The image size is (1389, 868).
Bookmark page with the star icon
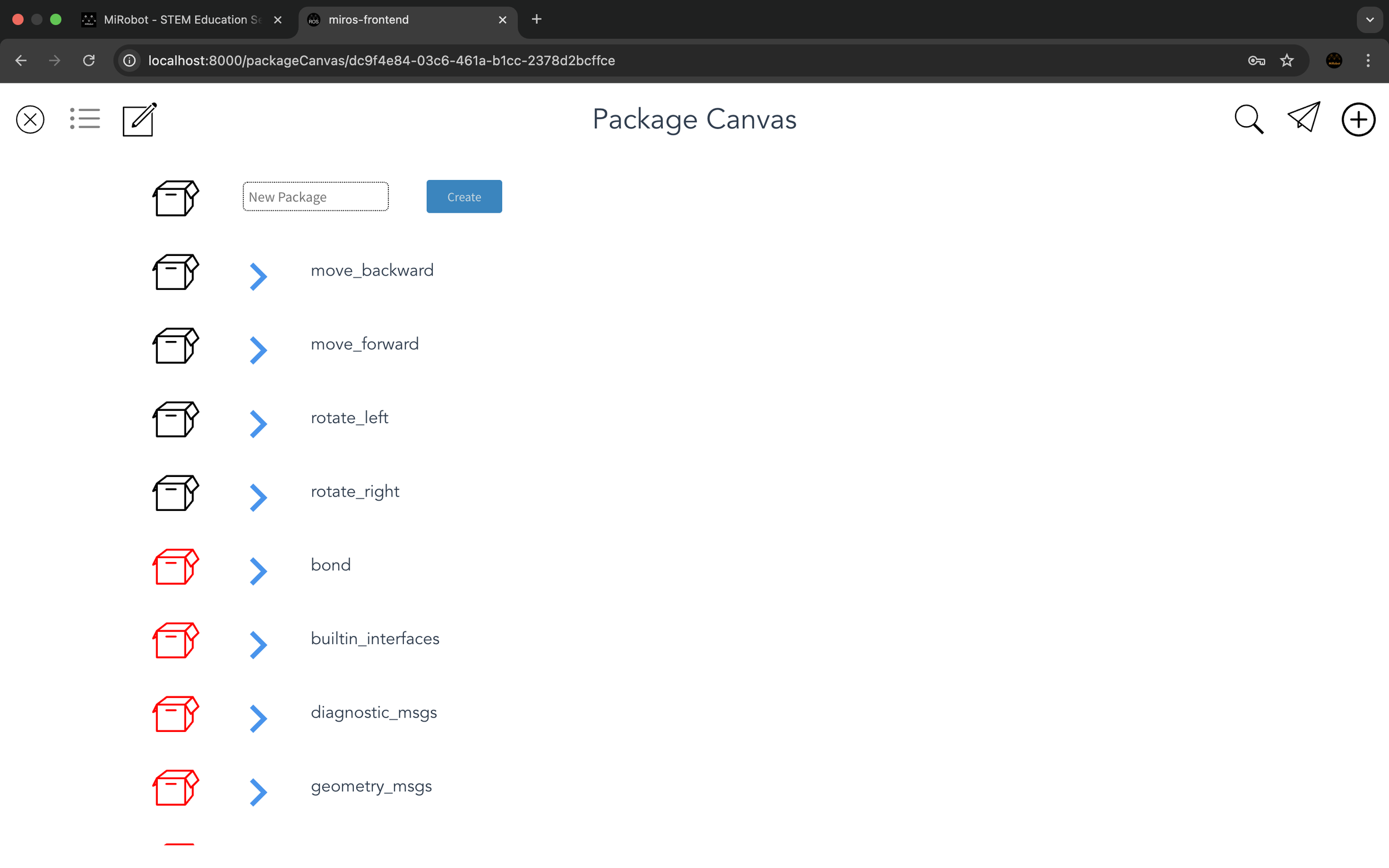(1287, 61)
